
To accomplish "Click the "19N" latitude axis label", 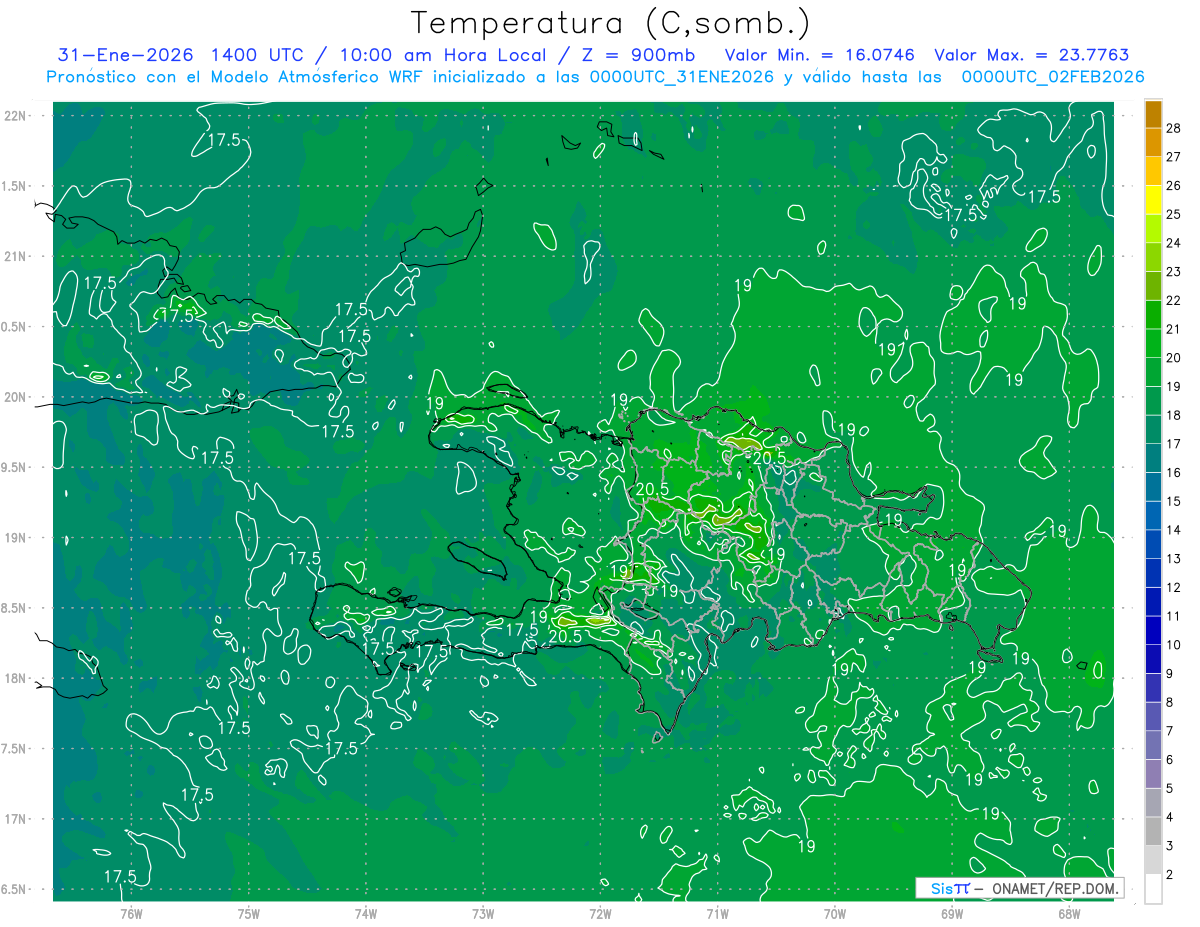I will click(16, 538).
